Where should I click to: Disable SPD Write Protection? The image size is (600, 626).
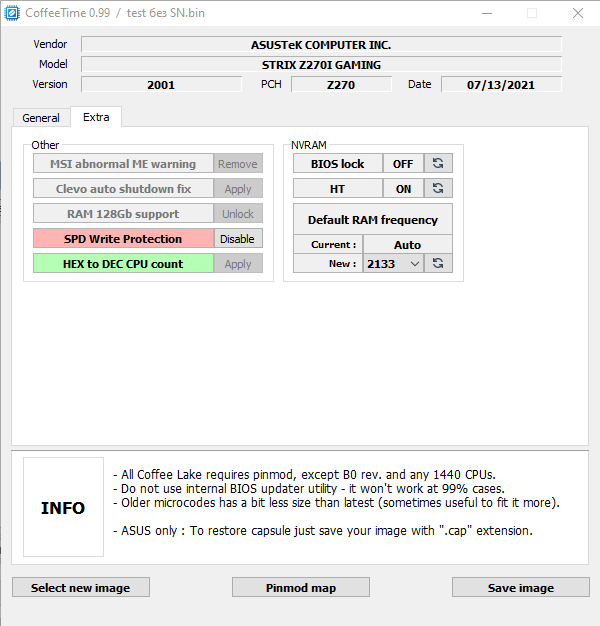pyautogui.click(x=238, y=239)
